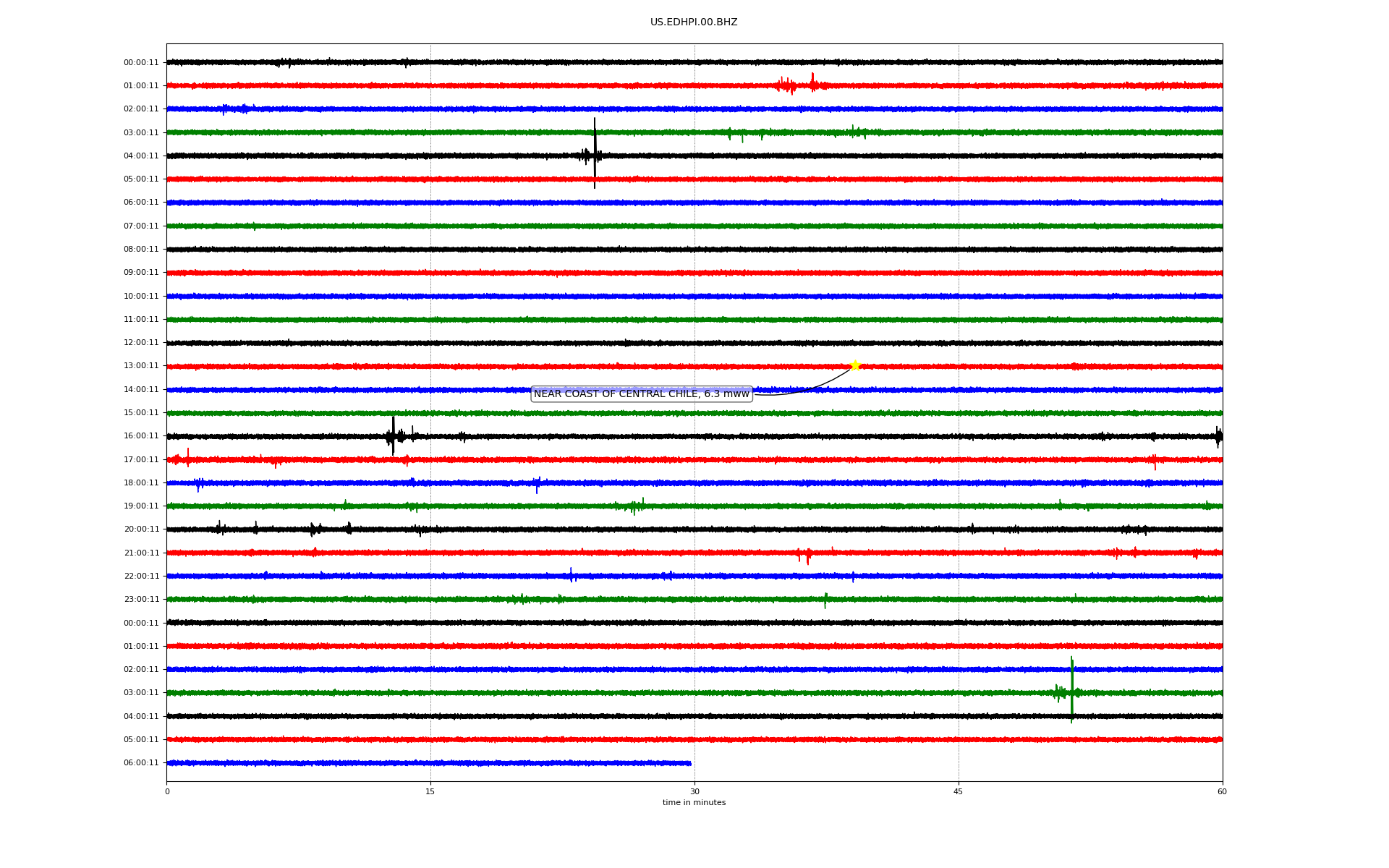Click the plot title US.EDHPI.00.BHZ
Image resolution: width=1389 pixels, height=868 pixels.
[x=694, y=22]
